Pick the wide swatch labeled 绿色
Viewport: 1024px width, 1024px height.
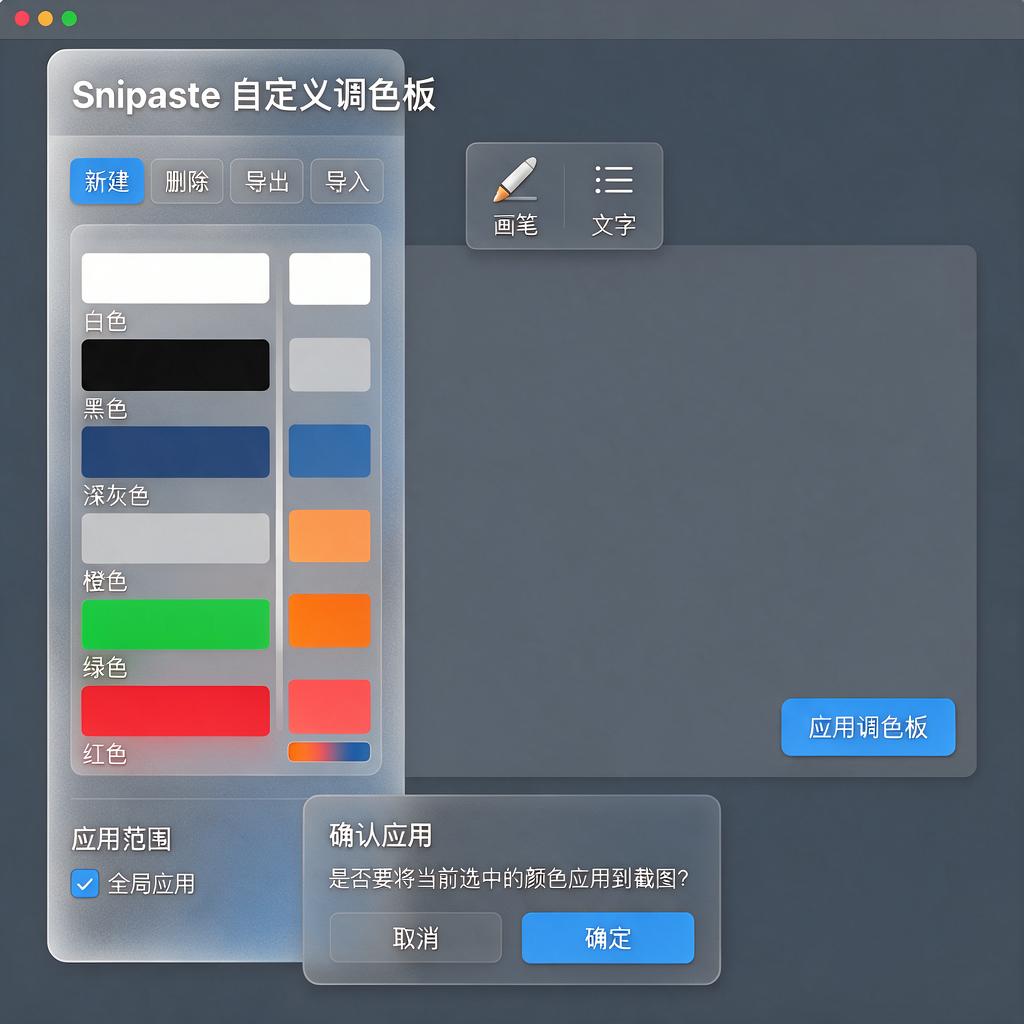[175, 624]
